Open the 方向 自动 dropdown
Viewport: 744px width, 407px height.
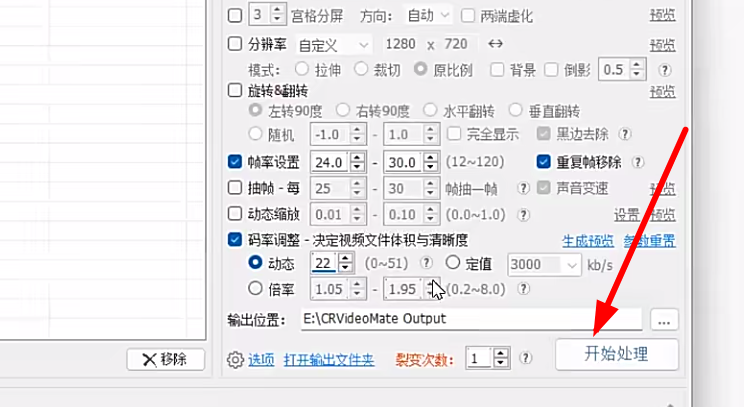click(427, 16)
